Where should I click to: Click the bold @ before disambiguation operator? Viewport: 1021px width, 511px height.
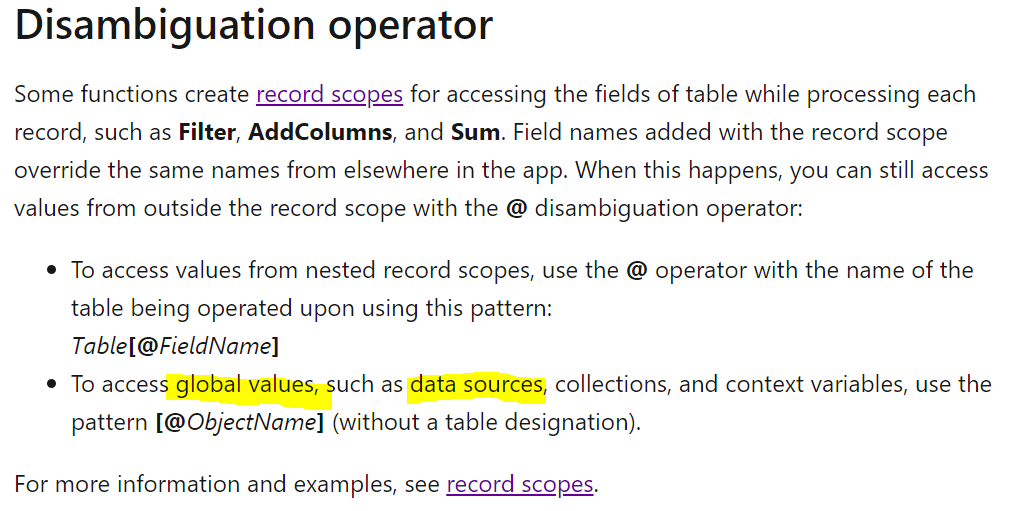pos(516,209)
